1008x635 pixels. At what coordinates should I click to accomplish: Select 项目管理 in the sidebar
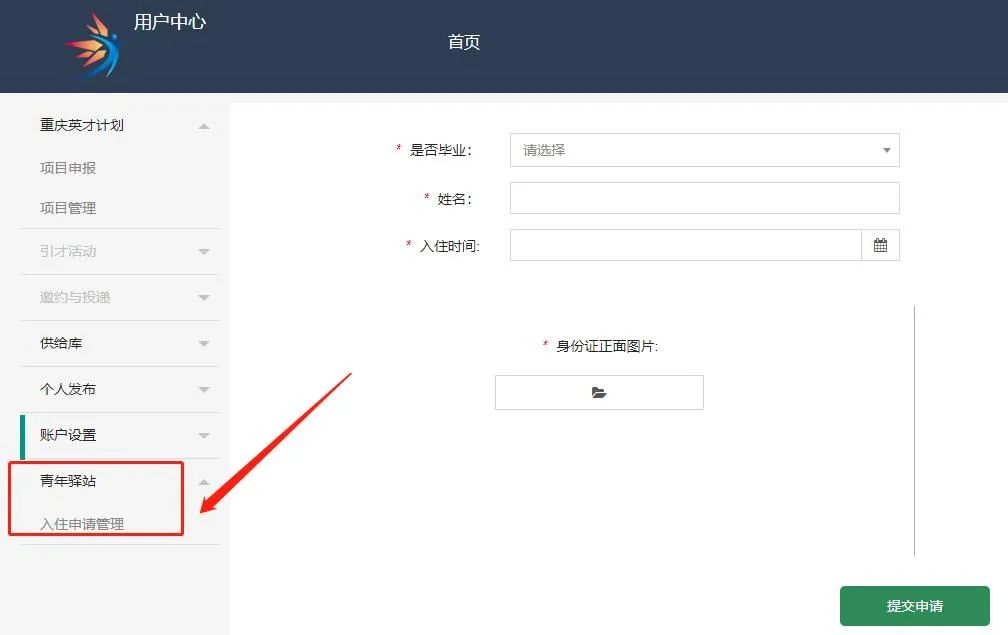pos(68,208)
